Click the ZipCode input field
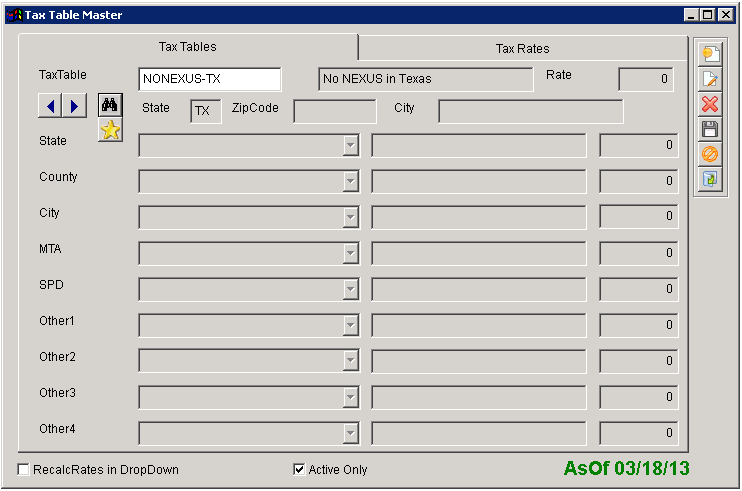This screenshot has width=742, height=491. 334,111
